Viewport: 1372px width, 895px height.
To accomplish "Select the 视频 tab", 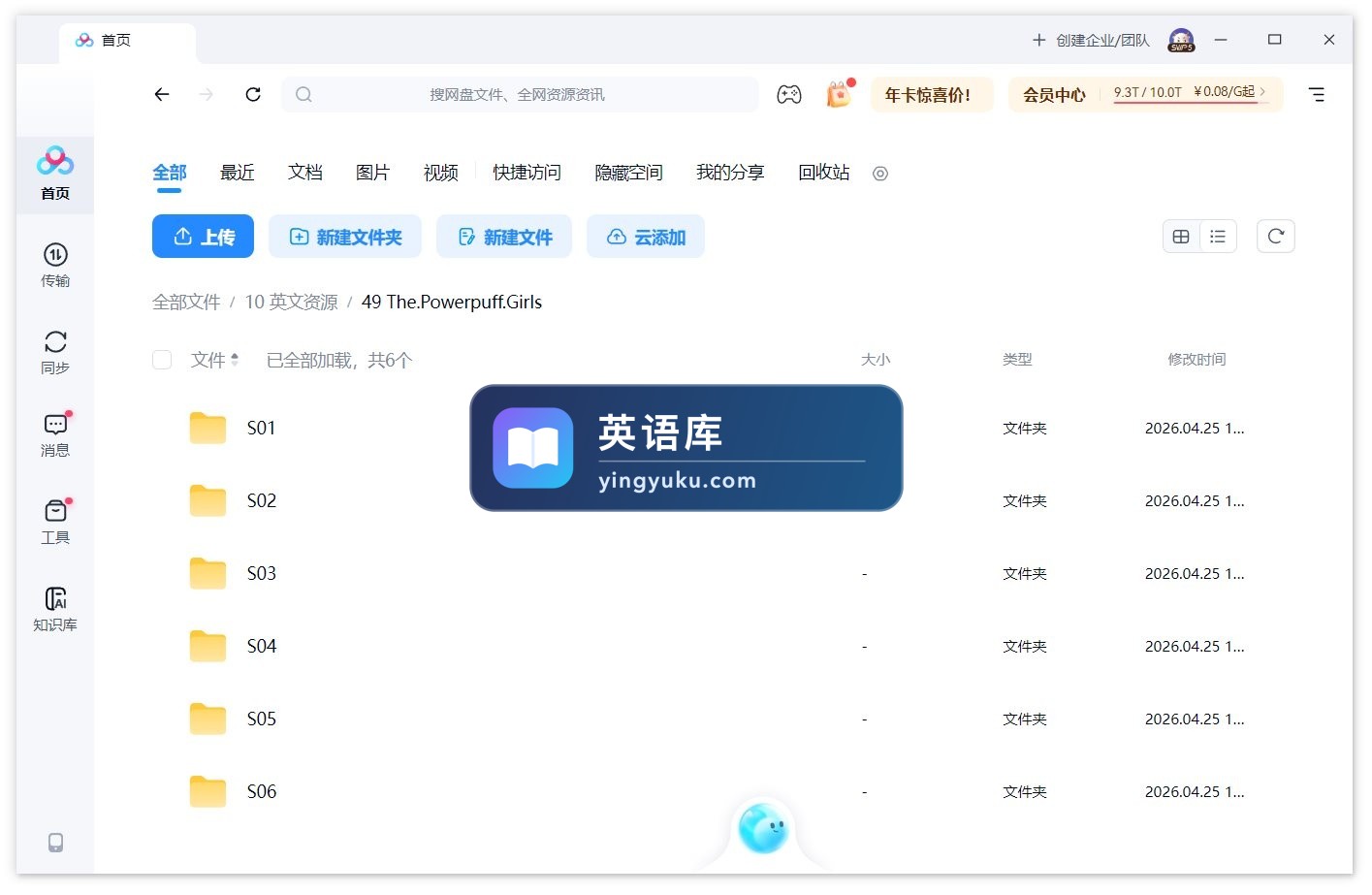I will coord(441,173).
